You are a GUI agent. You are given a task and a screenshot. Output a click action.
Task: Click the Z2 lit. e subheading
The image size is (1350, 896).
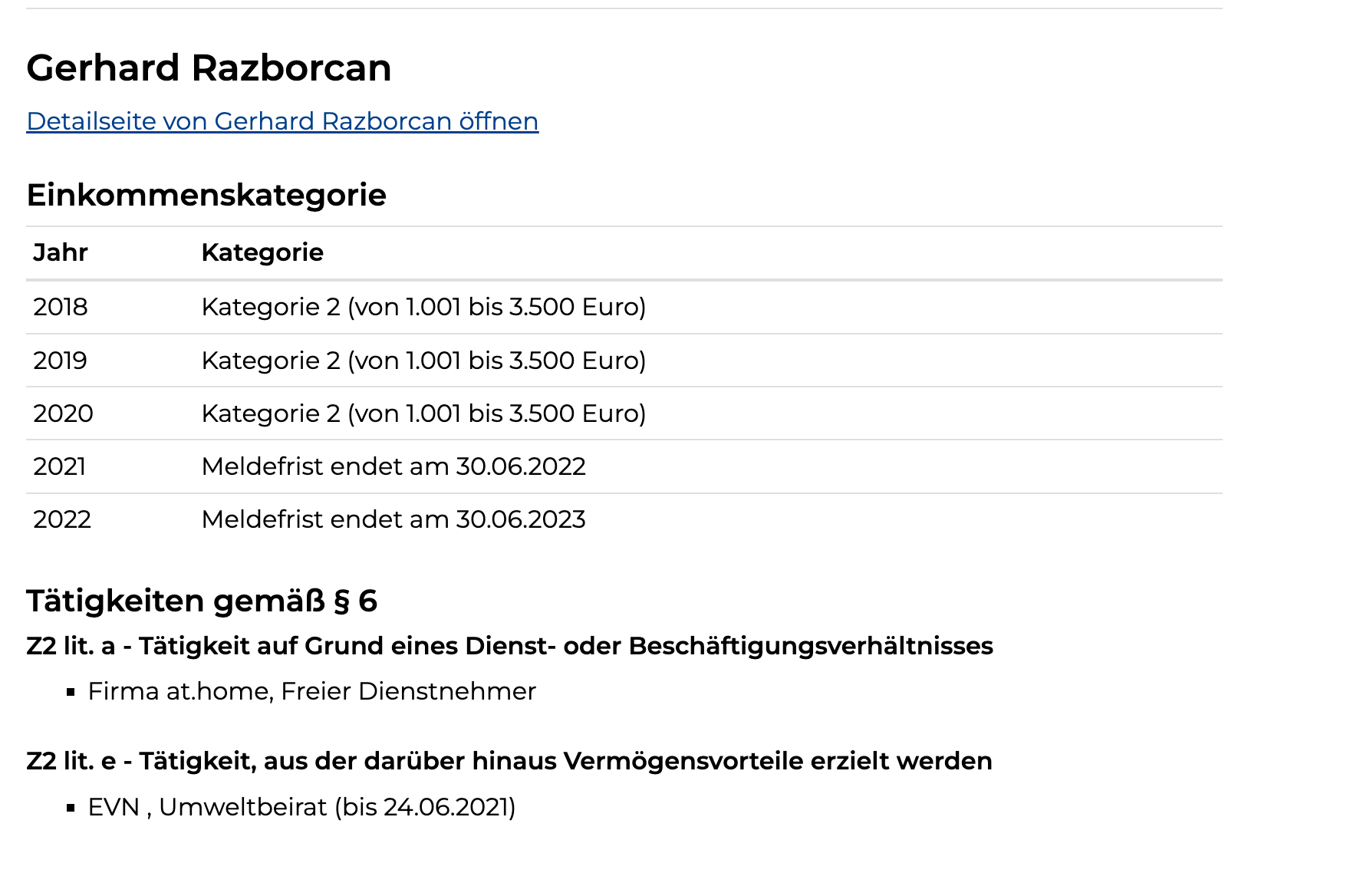[509, 761]
